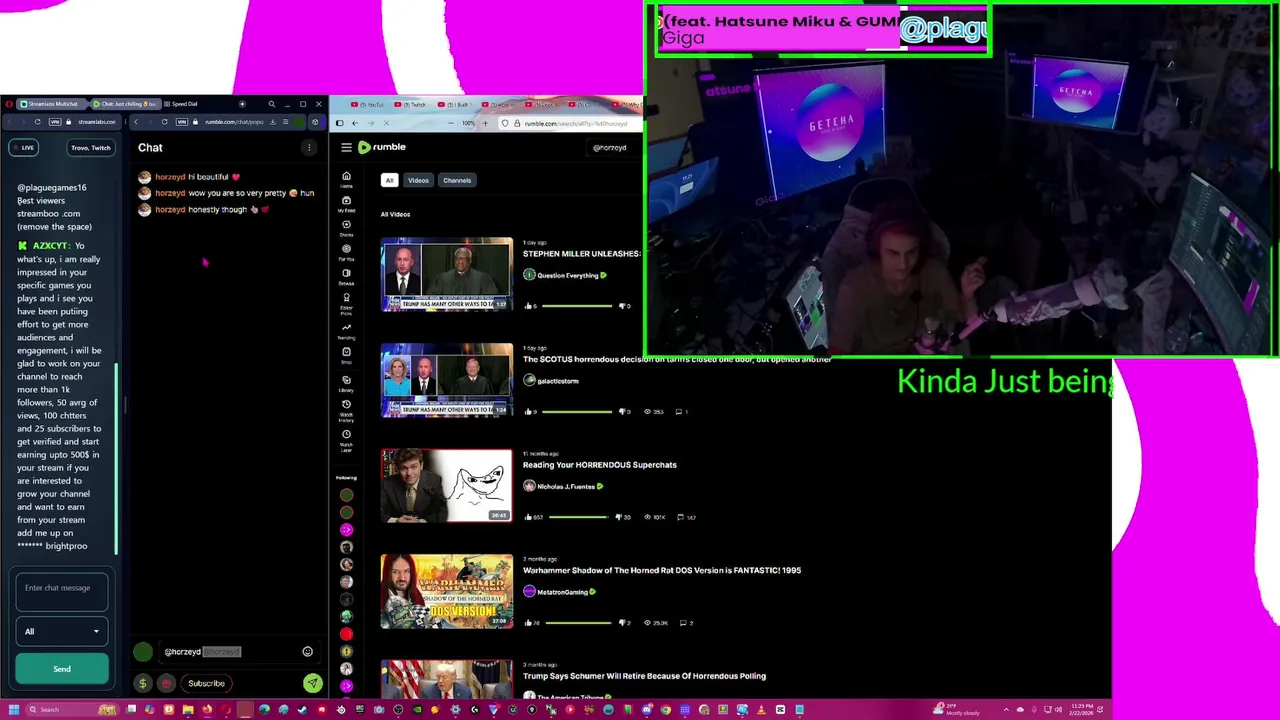Switch to Streamlabs Multichat tab
The height and width of the screenshot is (720, 1280).
pos(52,104)
